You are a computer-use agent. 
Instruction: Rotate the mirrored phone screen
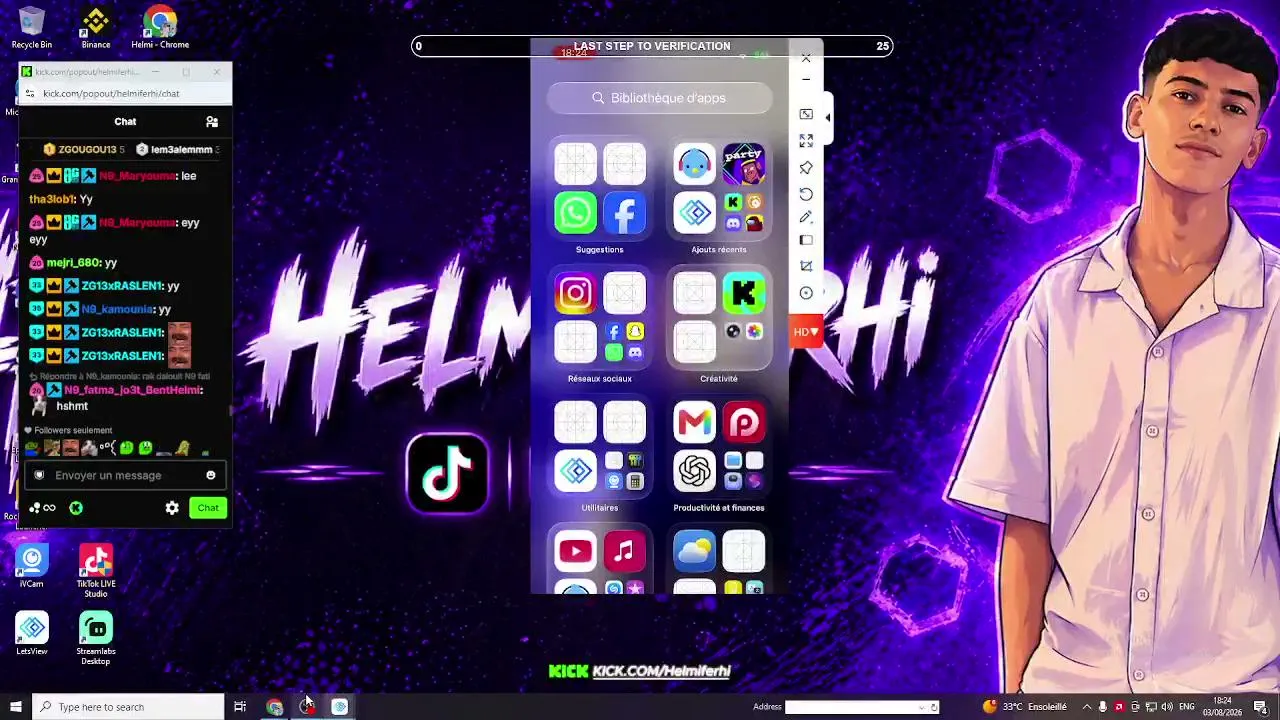point(806,193)
